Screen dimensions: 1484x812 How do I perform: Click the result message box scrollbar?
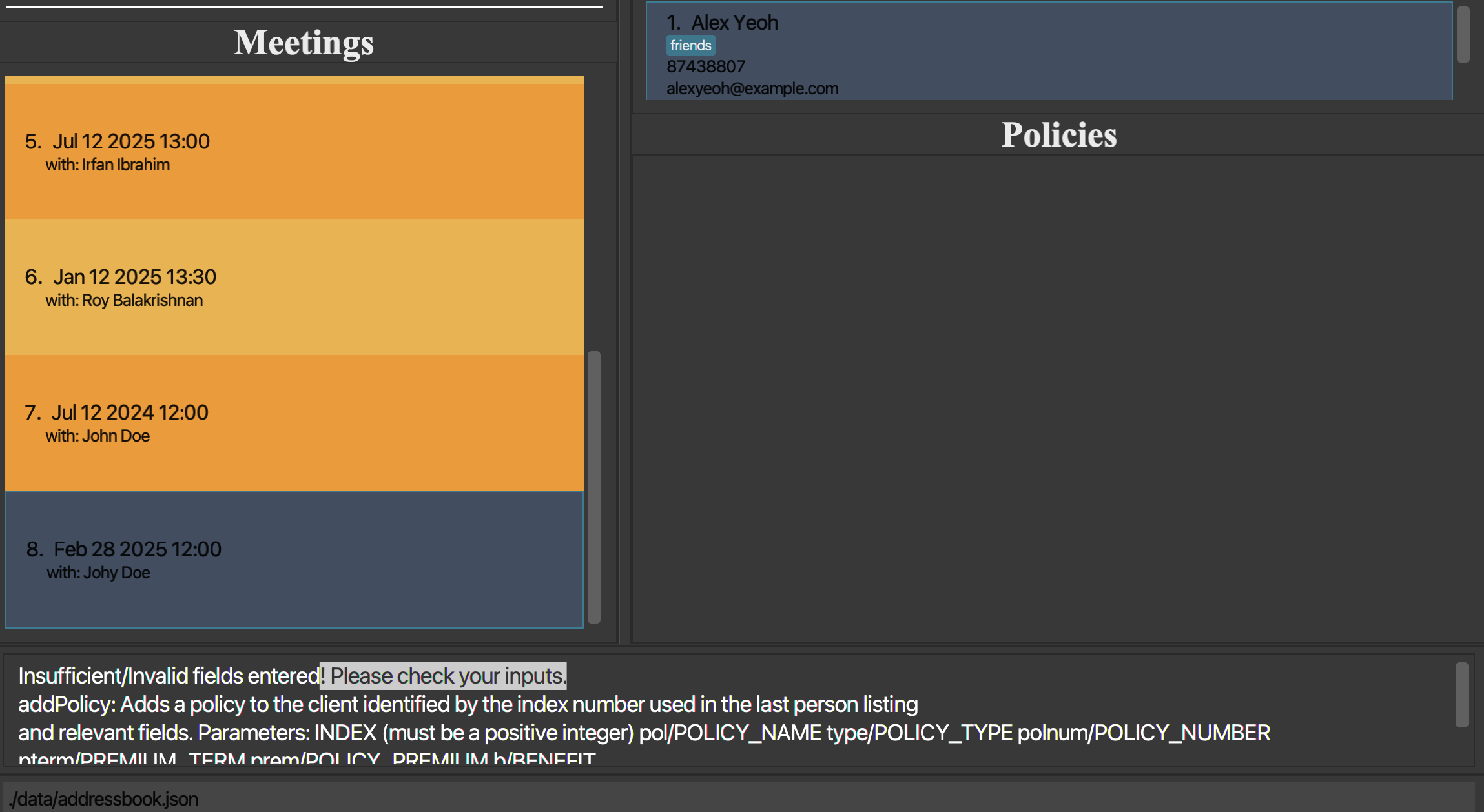point(1462,695)
